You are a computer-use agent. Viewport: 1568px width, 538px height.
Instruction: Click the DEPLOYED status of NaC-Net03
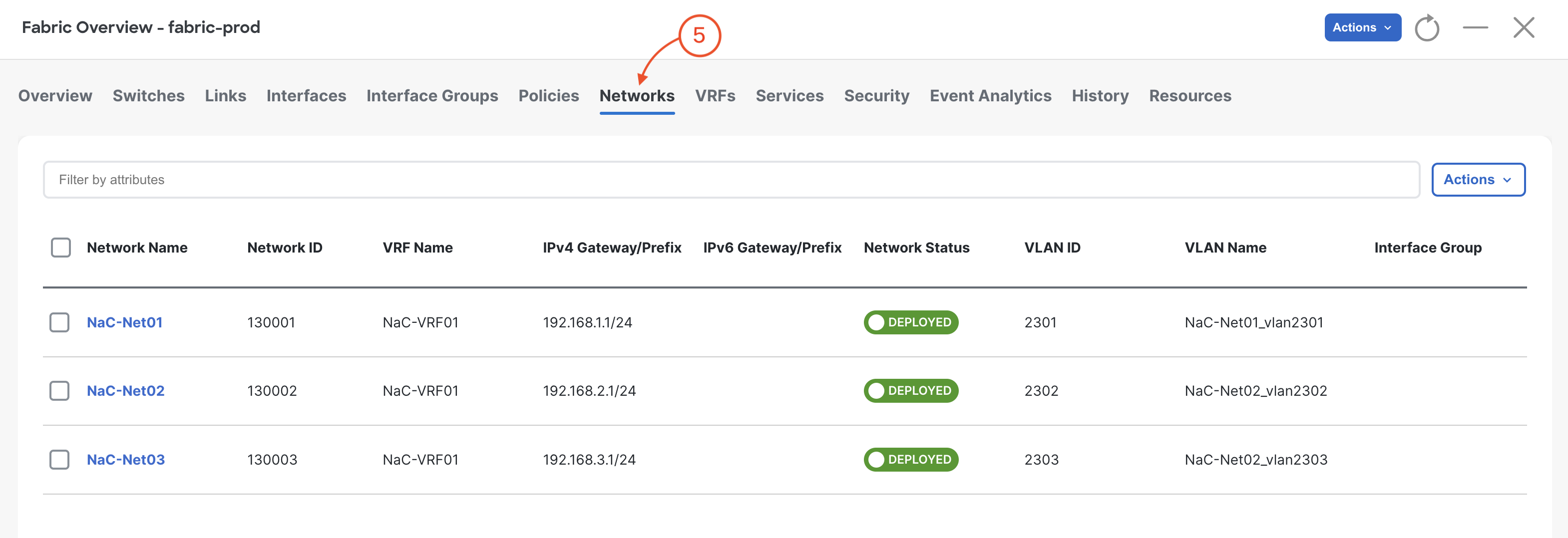coord(911,460)
